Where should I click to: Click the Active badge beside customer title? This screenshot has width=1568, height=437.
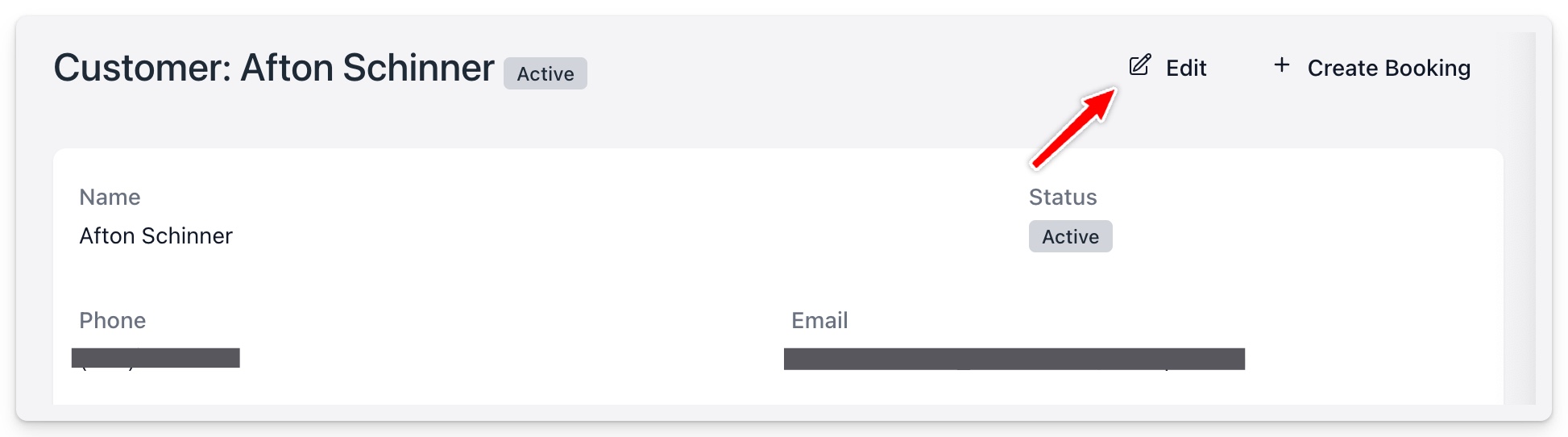[545, 74]
